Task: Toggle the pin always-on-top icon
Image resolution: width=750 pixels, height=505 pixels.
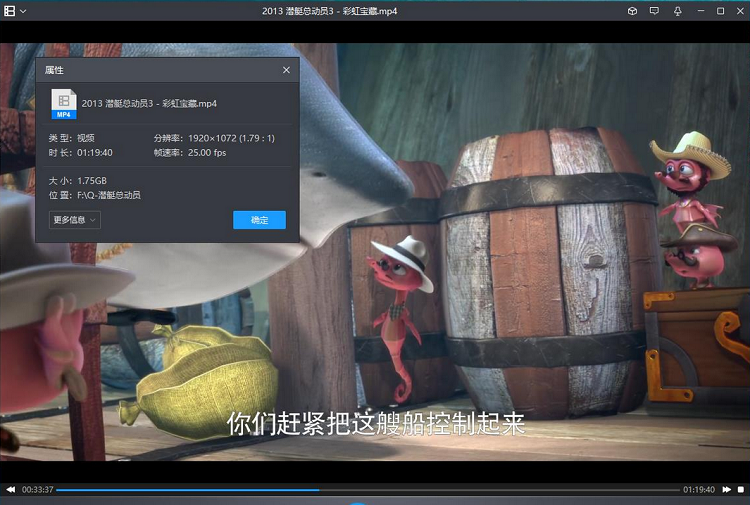Action: [x=677, y=11]
